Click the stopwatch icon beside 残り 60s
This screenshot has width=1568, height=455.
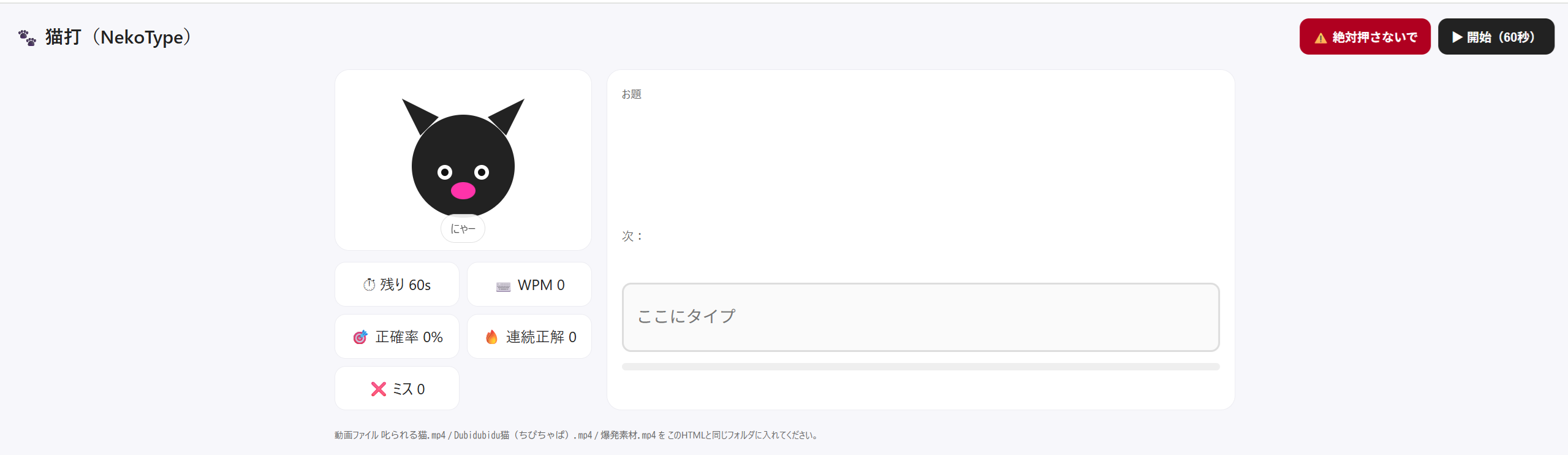tap(369, 285)
